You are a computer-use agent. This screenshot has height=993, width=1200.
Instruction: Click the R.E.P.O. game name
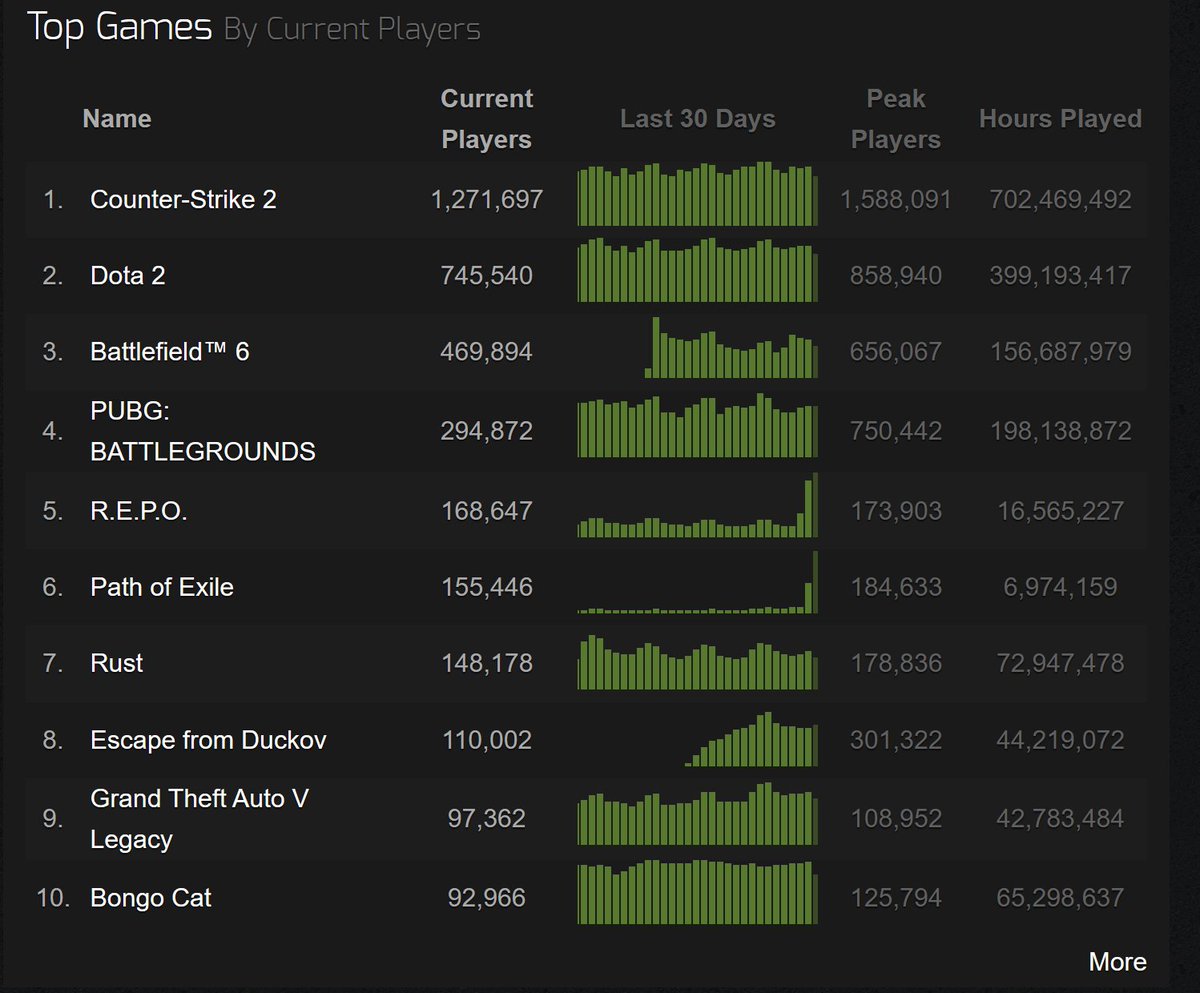click(140, 511)
